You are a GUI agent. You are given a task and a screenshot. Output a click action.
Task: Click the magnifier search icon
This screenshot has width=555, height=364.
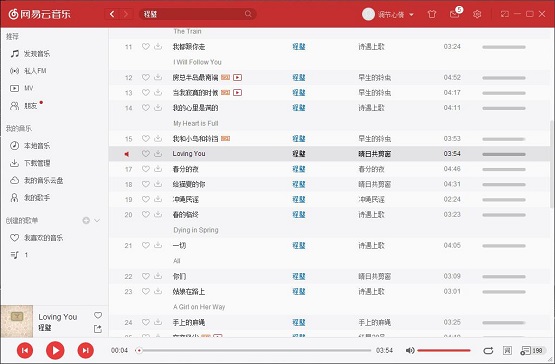point(248,14)
